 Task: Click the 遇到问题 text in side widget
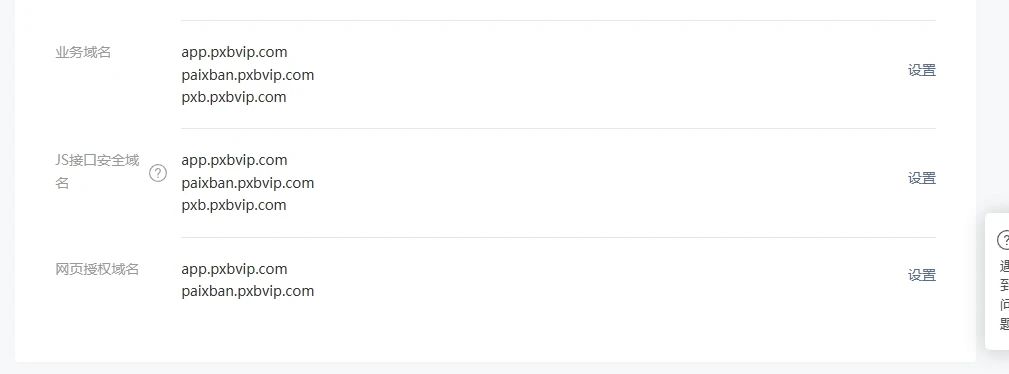pyautogui.click(x=1004, y=295)
